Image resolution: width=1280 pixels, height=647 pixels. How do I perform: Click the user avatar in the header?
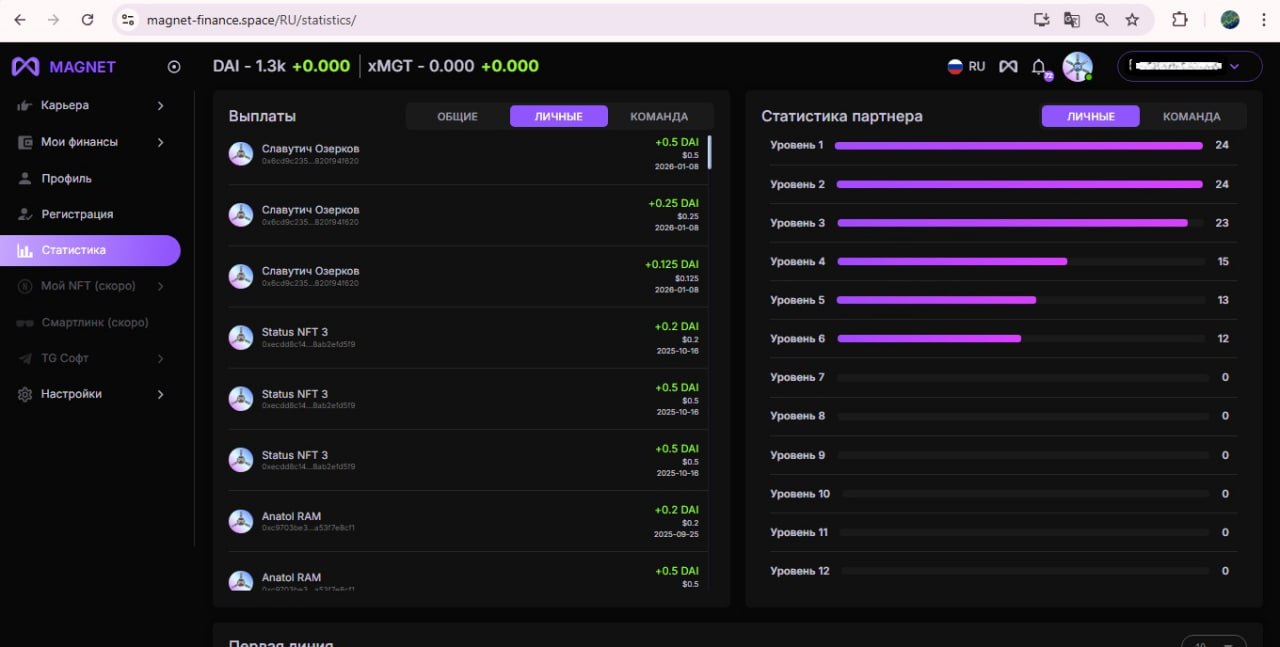click(x=1077, y=67)
